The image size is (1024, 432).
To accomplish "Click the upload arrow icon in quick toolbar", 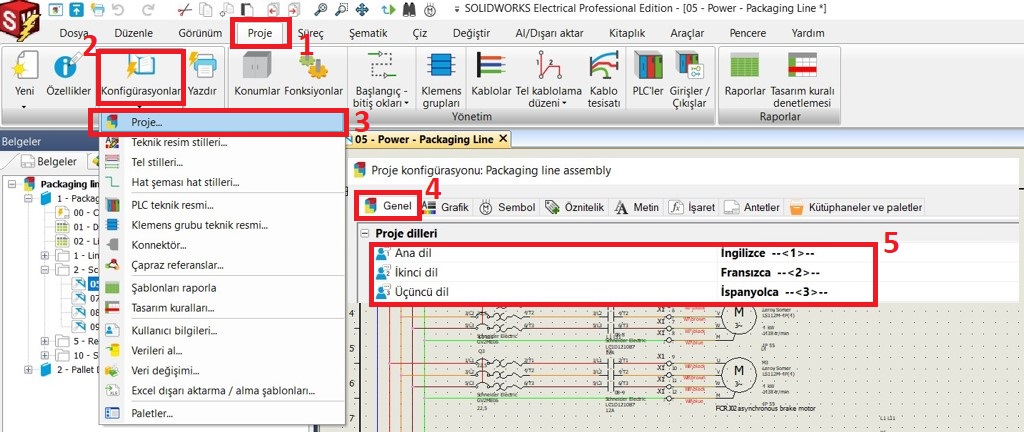I will pos(77,10).
